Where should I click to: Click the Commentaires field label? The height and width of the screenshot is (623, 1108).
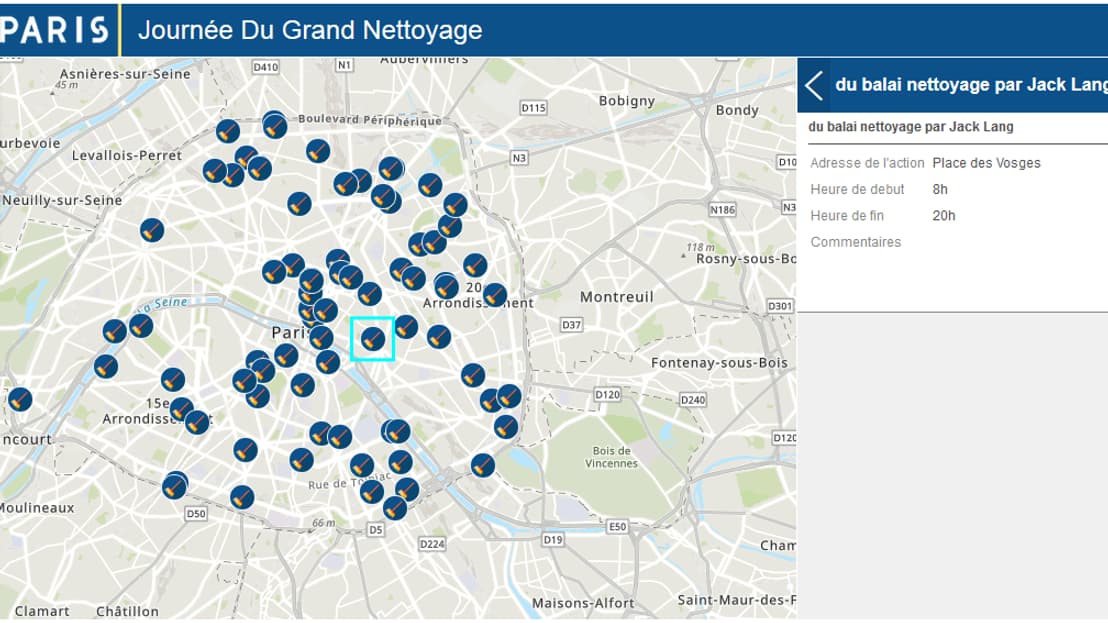(855, 242)
